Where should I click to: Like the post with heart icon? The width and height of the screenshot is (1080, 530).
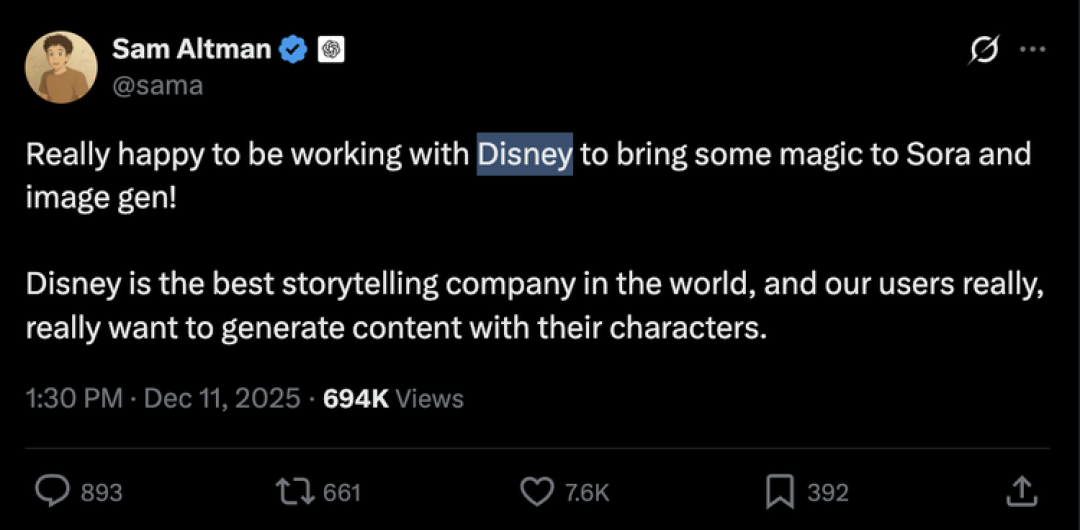537,491
